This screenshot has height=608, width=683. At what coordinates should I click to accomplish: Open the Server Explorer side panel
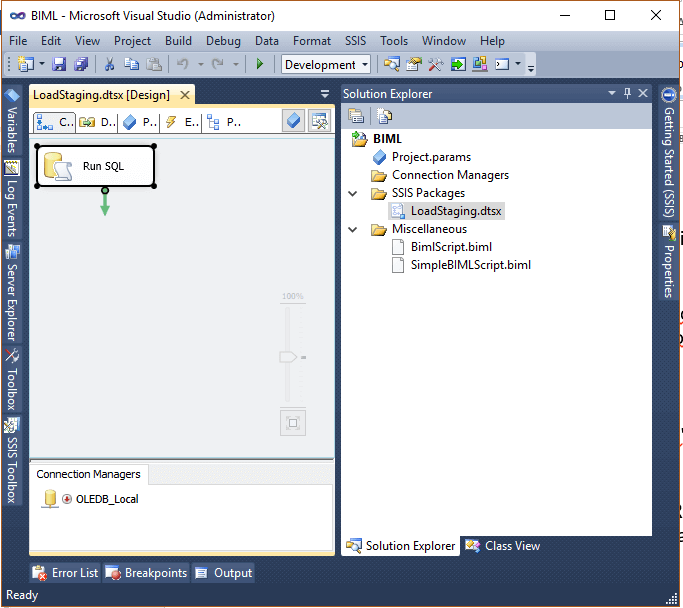pos(12,293)
